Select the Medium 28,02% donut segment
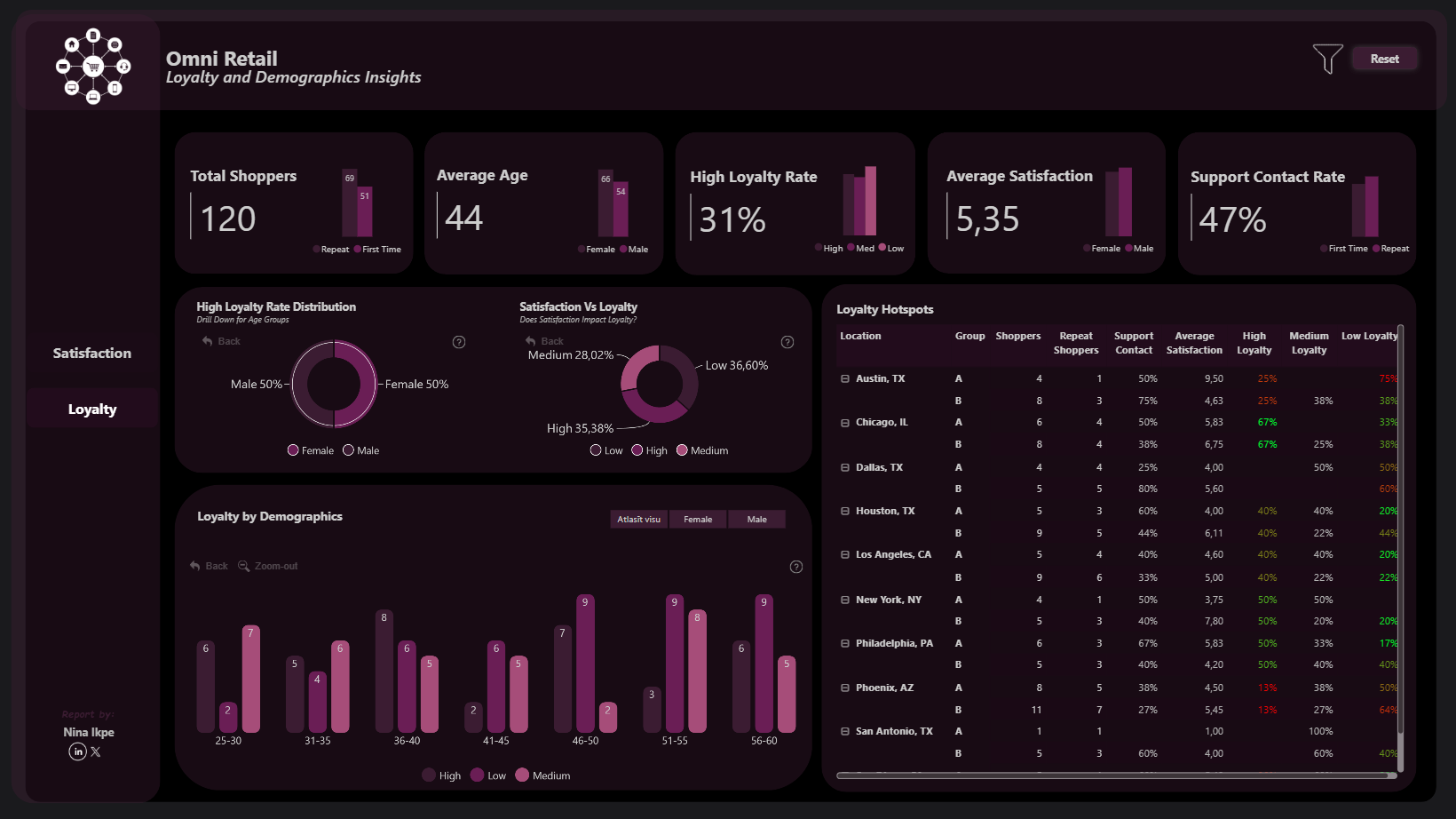The width and height of the screenshot is (1456, 819). pyautogui.click(x=636, y=367)
